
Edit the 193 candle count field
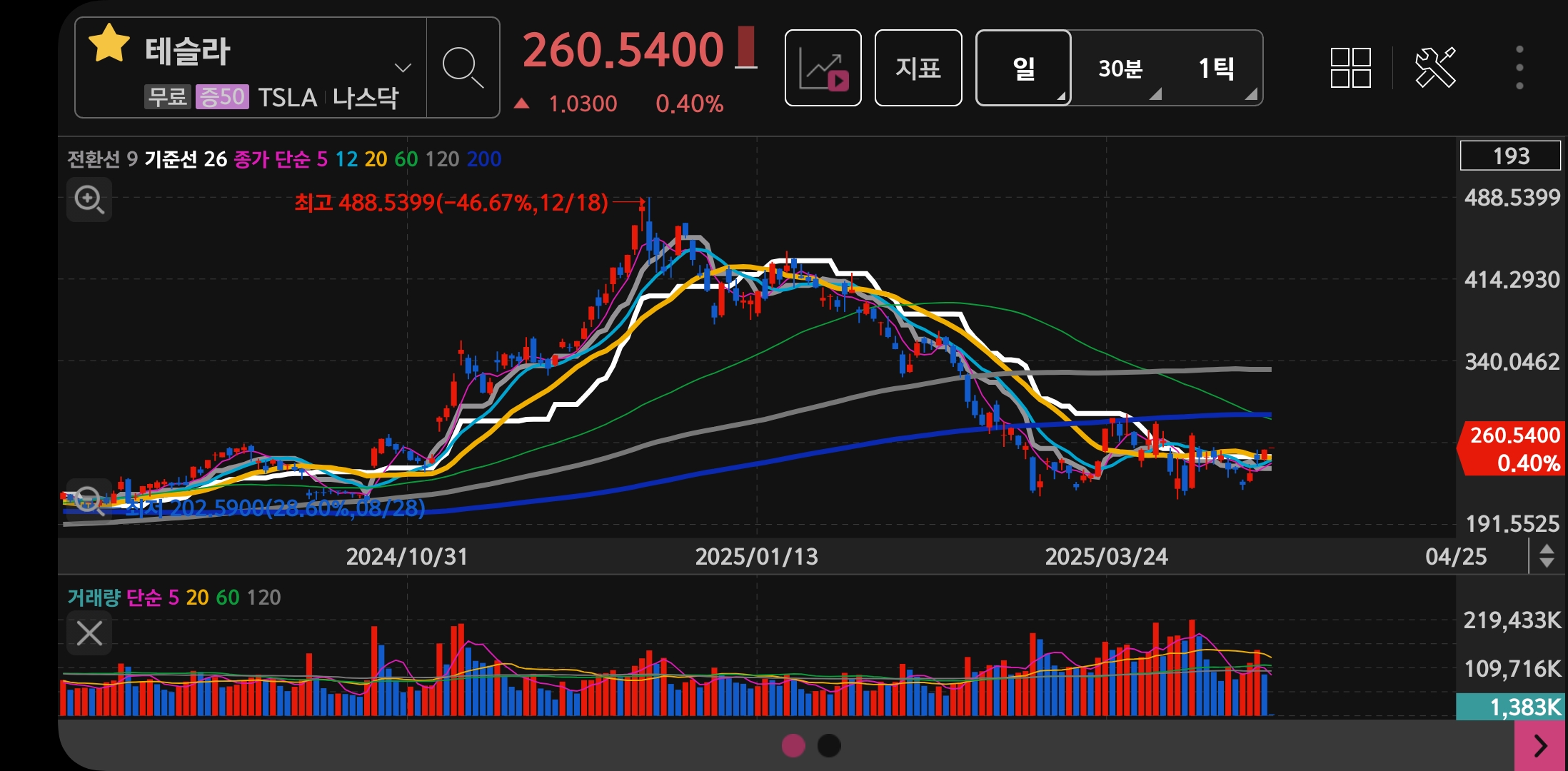click(1510, 156)
